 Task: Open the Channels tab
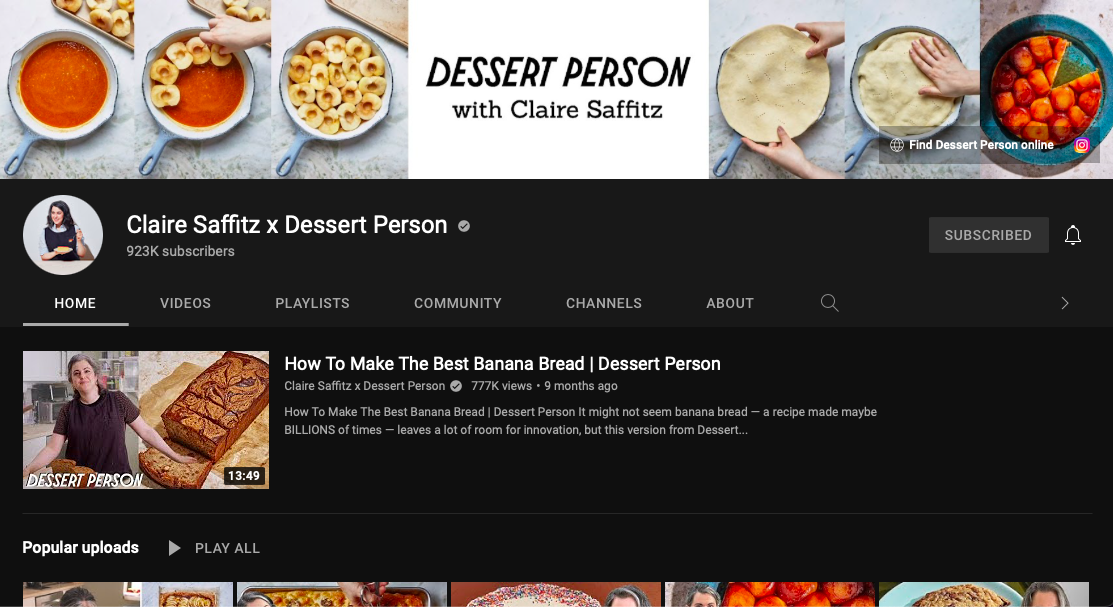pyautogui.click(x=603, y=303)
